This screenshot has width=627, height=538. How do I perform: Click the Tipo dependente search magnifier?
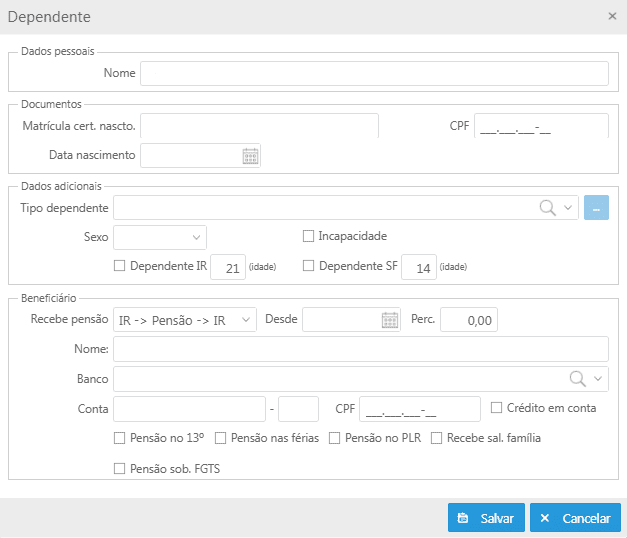click(x=547, y=208)
